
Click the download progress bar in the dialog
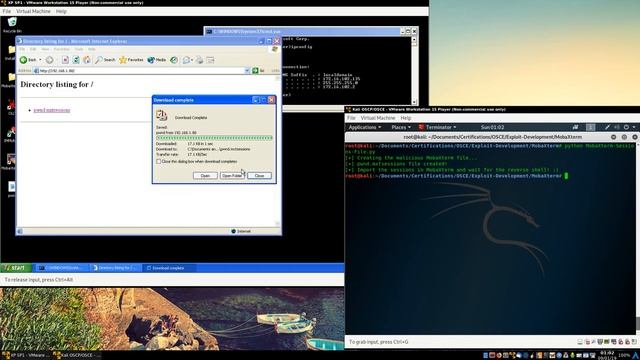pos(214,138)
